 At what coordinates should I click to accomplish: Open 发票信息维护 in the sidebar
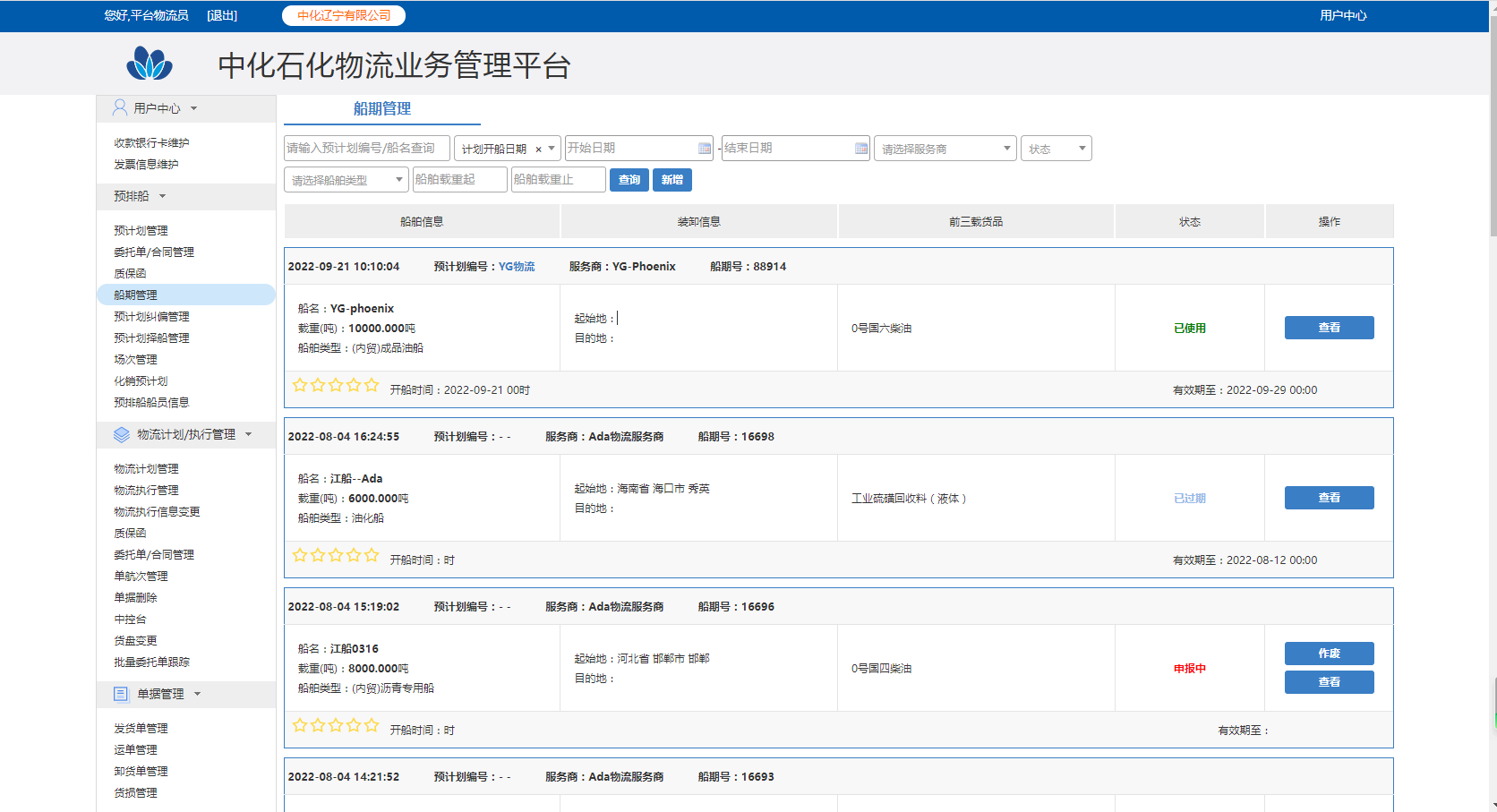click(x=146, y=164)
